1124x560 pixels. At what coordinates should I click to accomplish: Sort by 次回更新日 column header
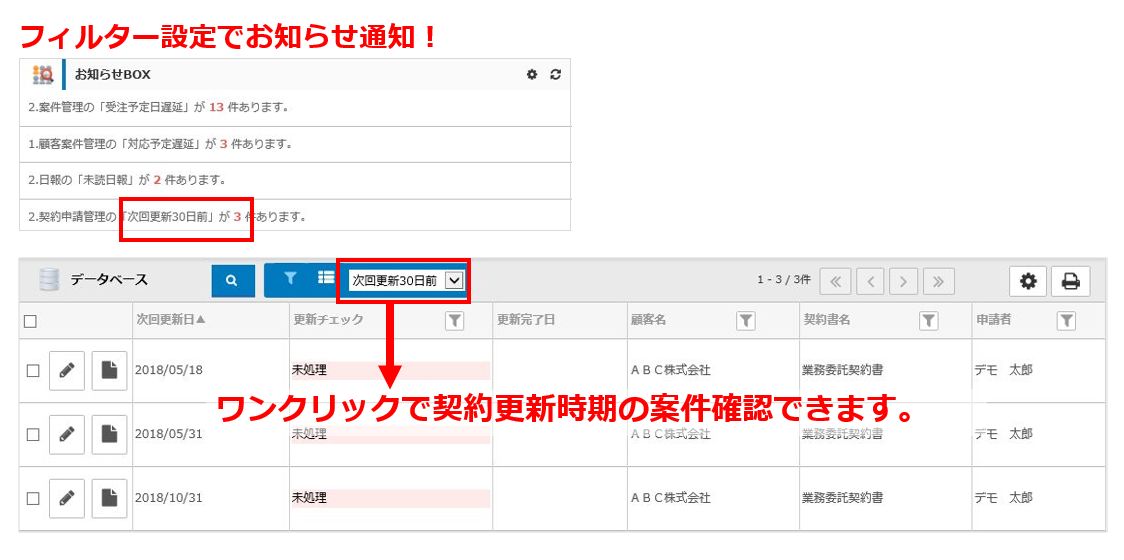171,321
